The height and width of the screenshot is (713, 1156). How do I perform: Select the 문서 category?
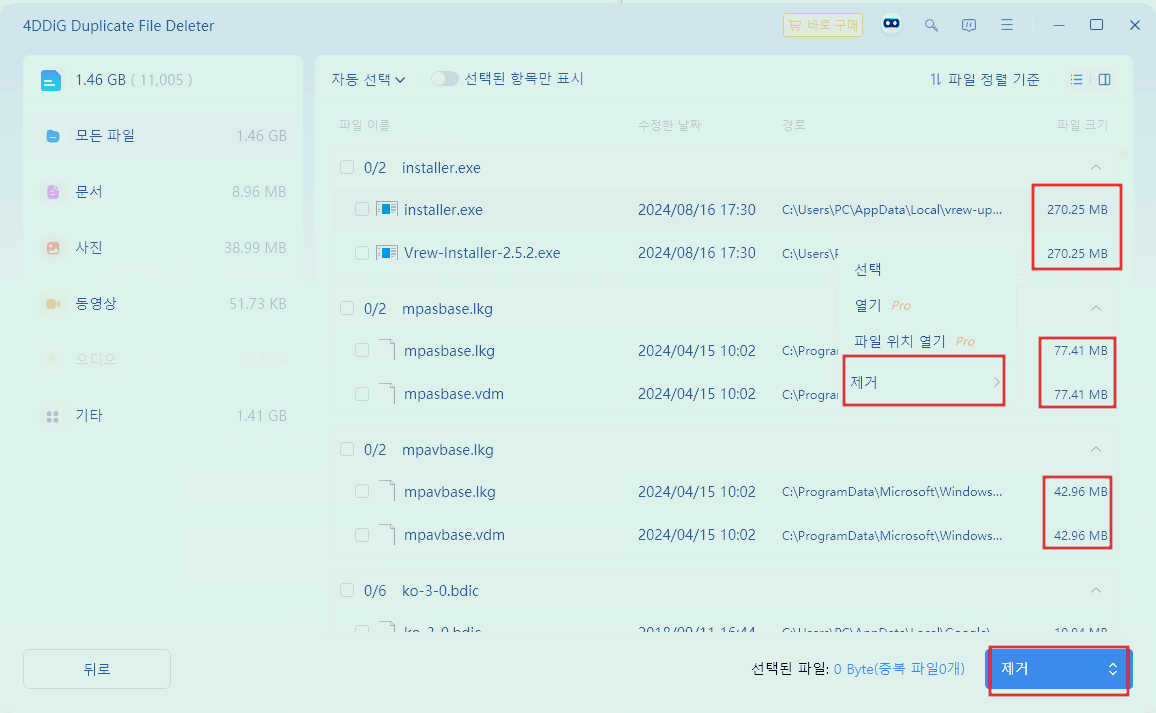(x=163, y=192)
